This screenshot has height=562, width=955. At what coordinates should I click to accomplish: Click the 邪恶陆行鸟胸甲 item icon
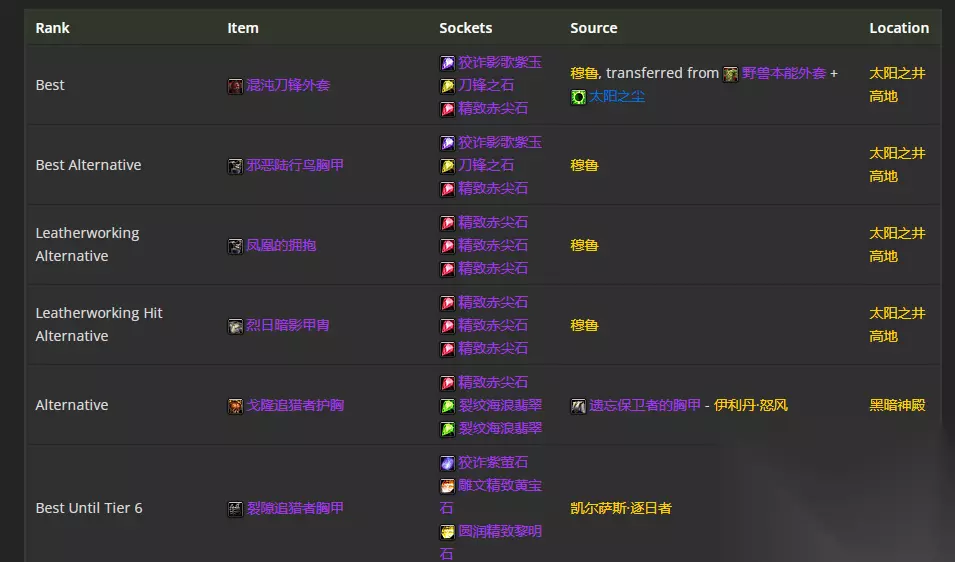click(x=235, y=166)
